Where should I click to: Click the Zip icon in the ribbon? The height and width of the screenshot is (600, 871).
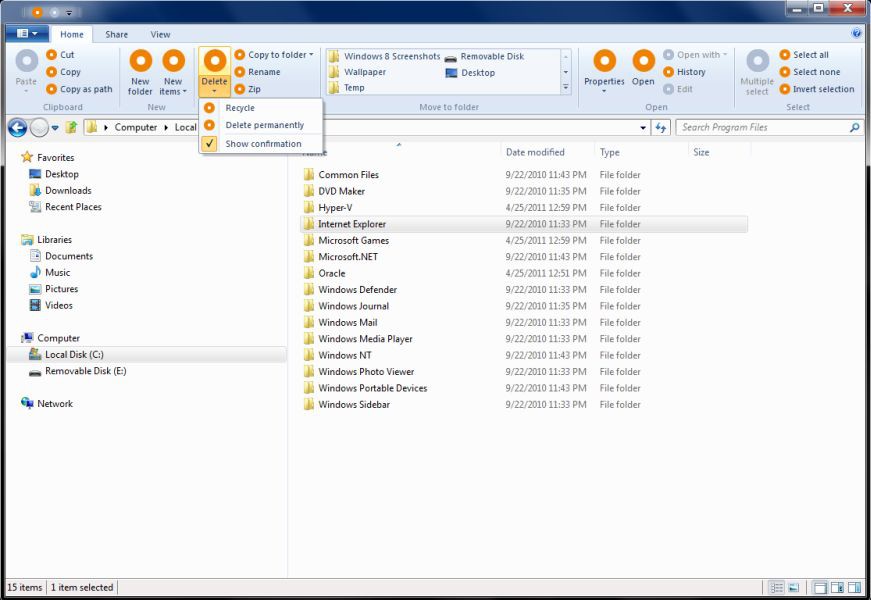[240, 89]
